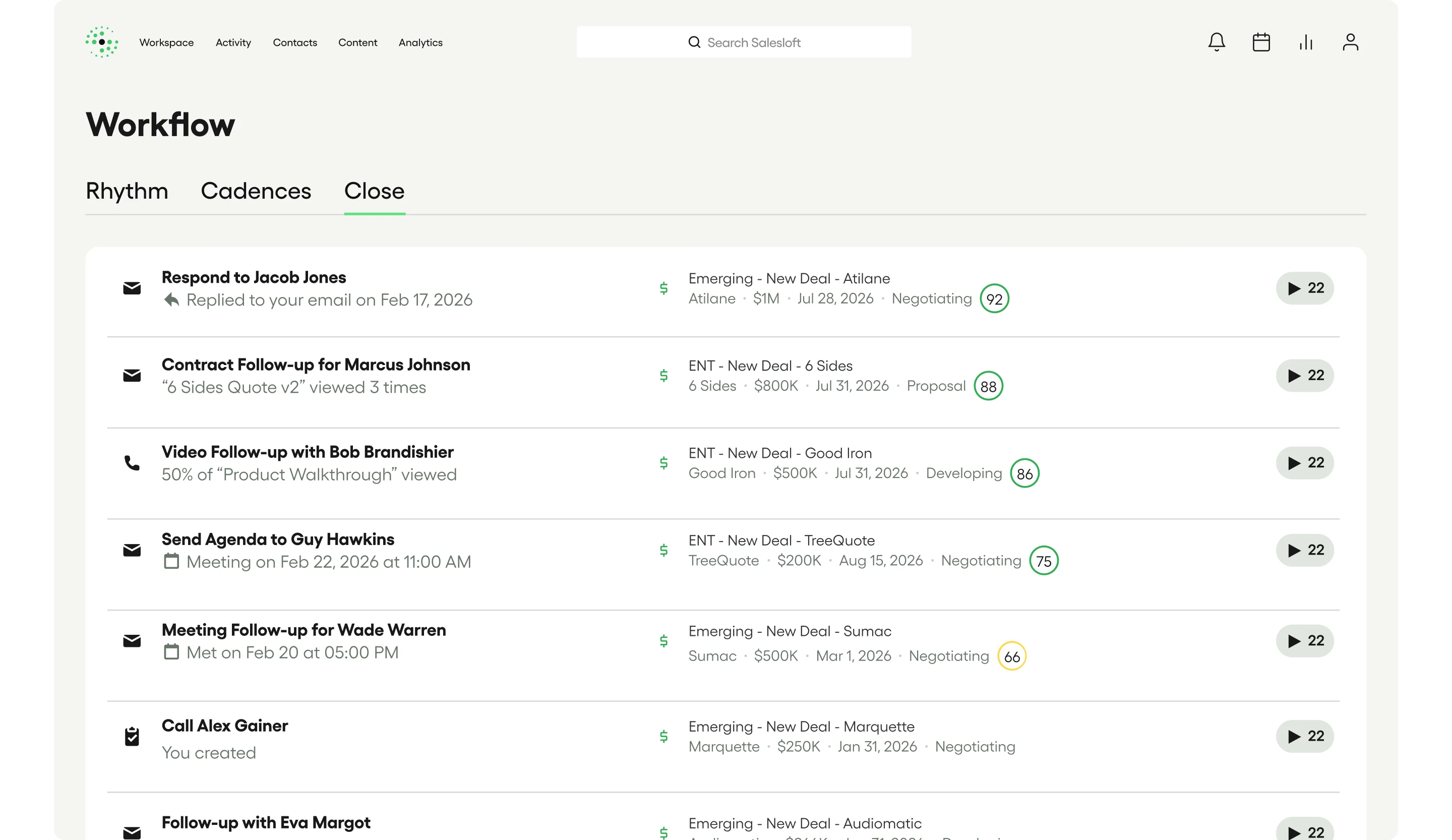This screenshot has height=840, width=1452.
Task: Open the notifications bell
Action: [x=1217, y=42]
